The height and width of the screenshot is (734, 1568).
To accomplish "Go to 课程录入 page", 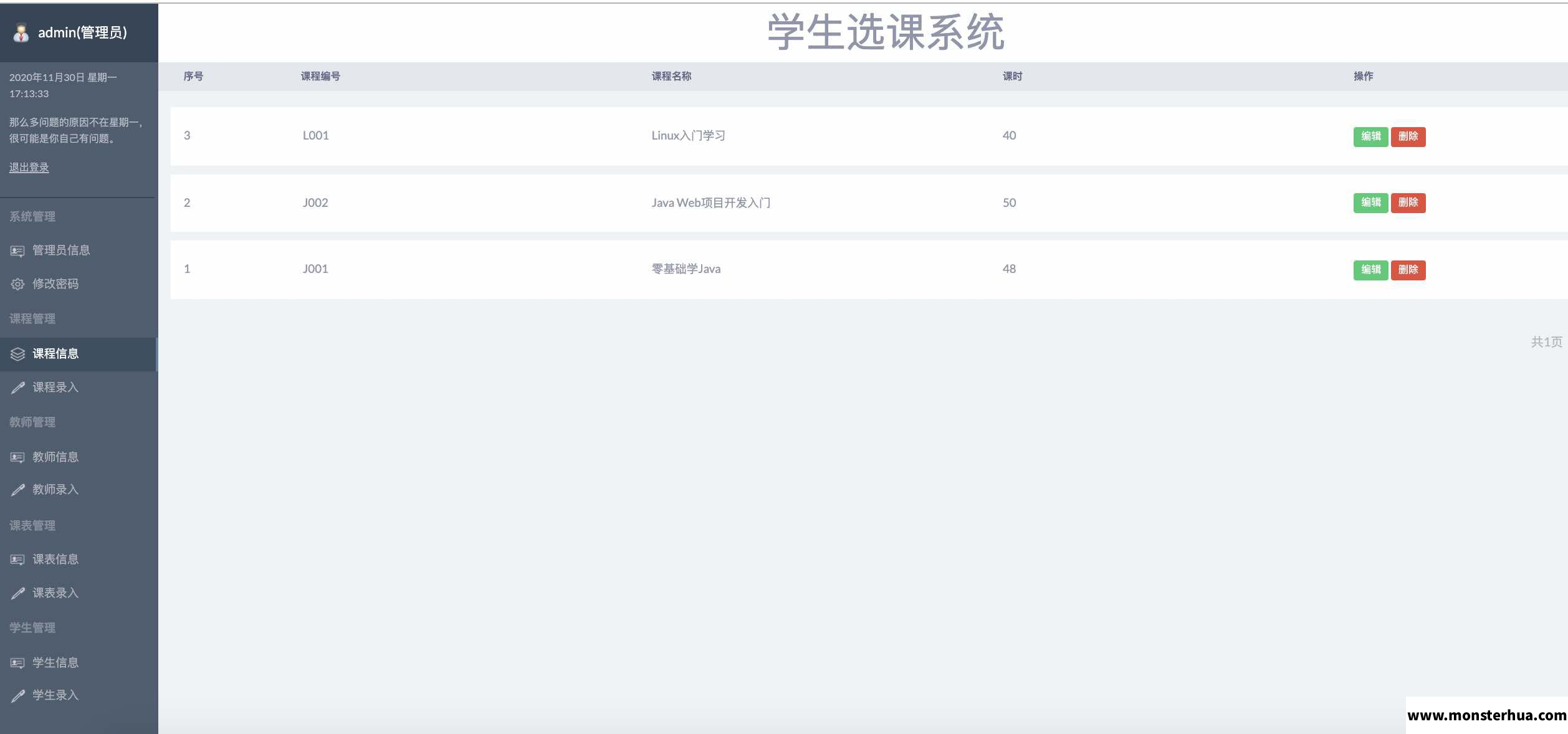I will click(78, 388).
